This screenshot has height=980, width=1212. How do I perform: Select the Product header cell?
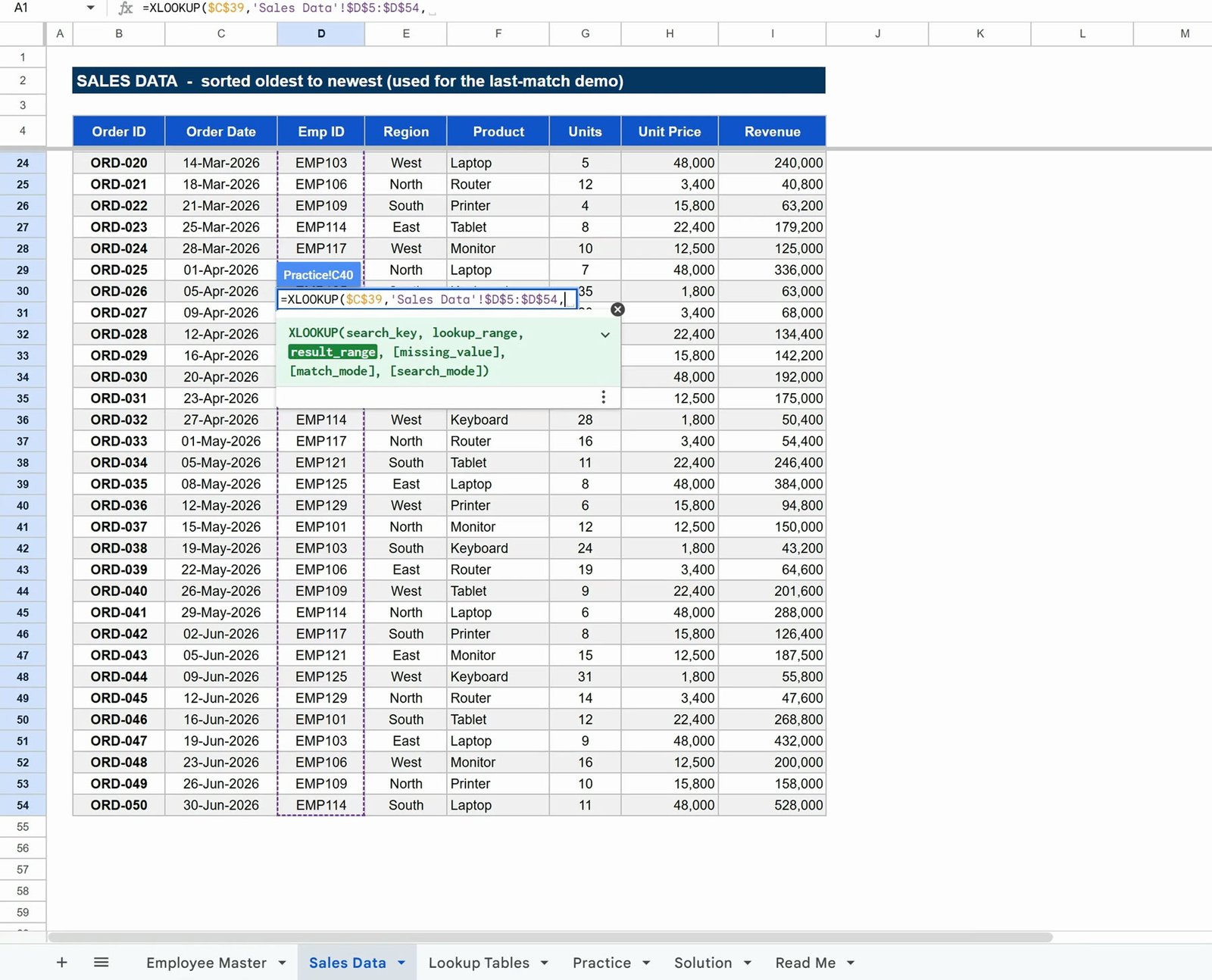pos(498,131)
